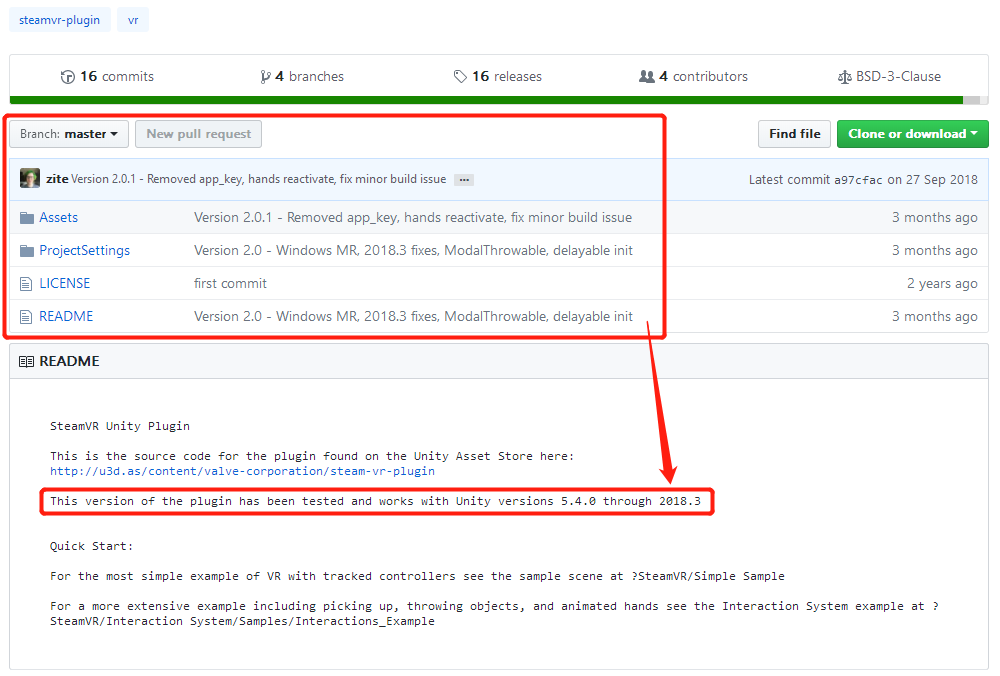Open the BSD-3-Clause license
This screenshot has width=1000, height=676.
[x=898, y=77]
